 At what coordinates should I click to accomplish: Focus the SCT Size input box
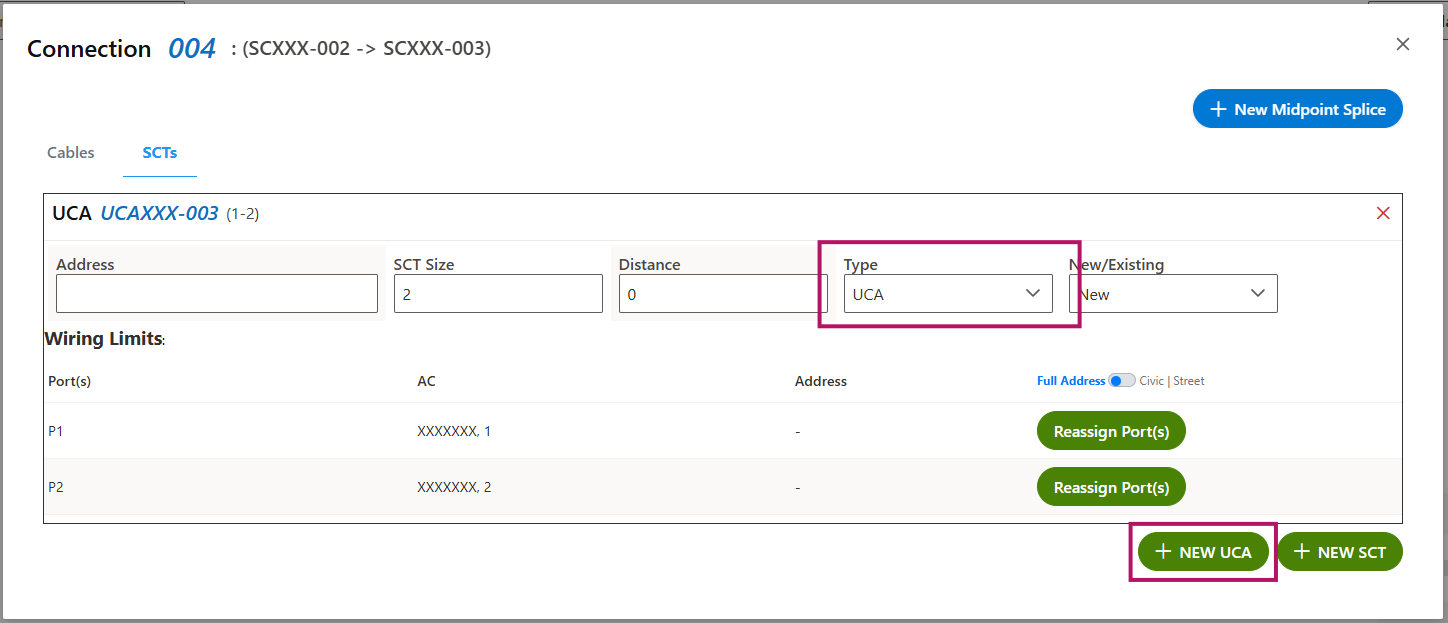(498, 294)
